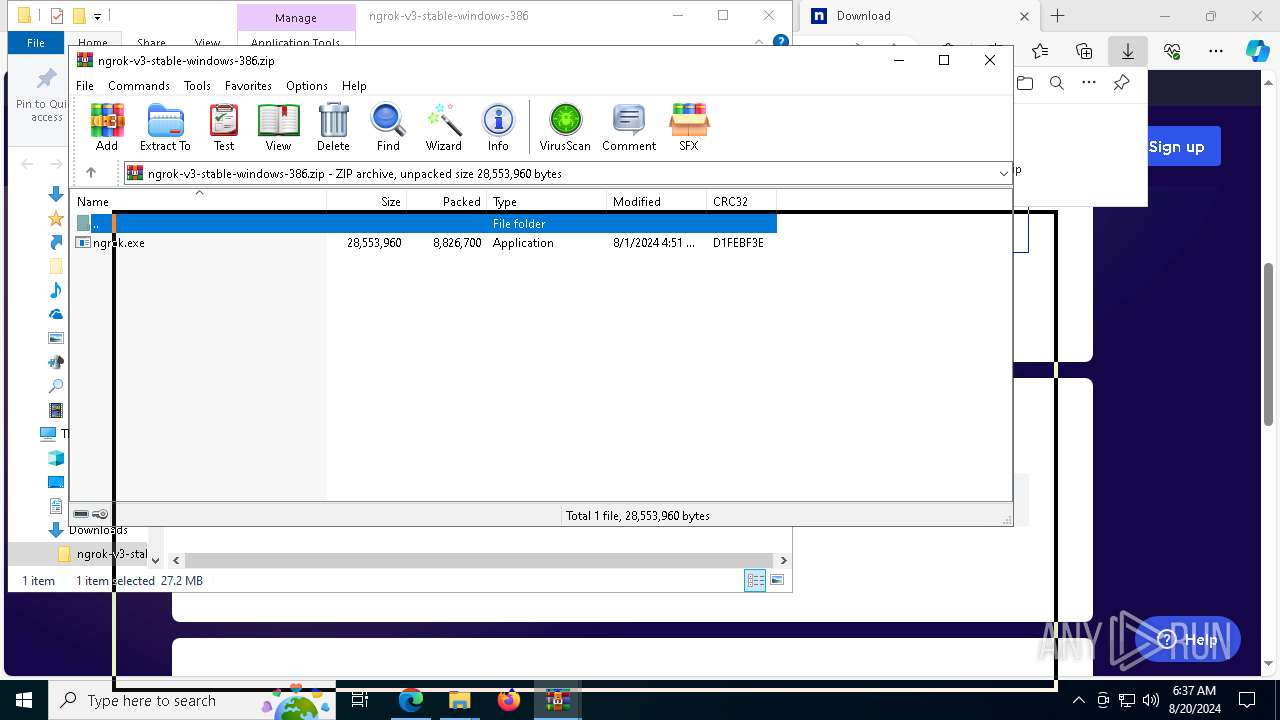Viewport: 1280px width, 720px height.
Task: Click the Edge Downloads arrow icon
Action: [x=1128, y=51]
